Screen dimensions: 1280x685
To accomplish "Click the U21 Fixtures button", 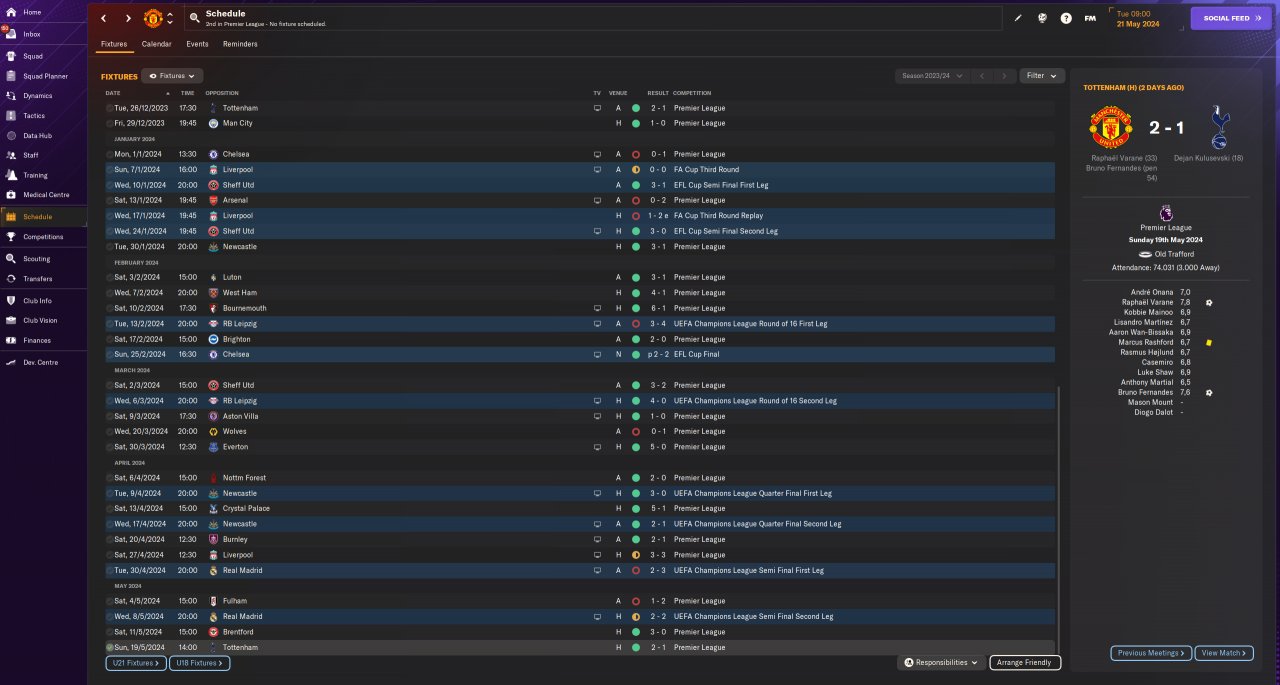I will click(136, 663).
